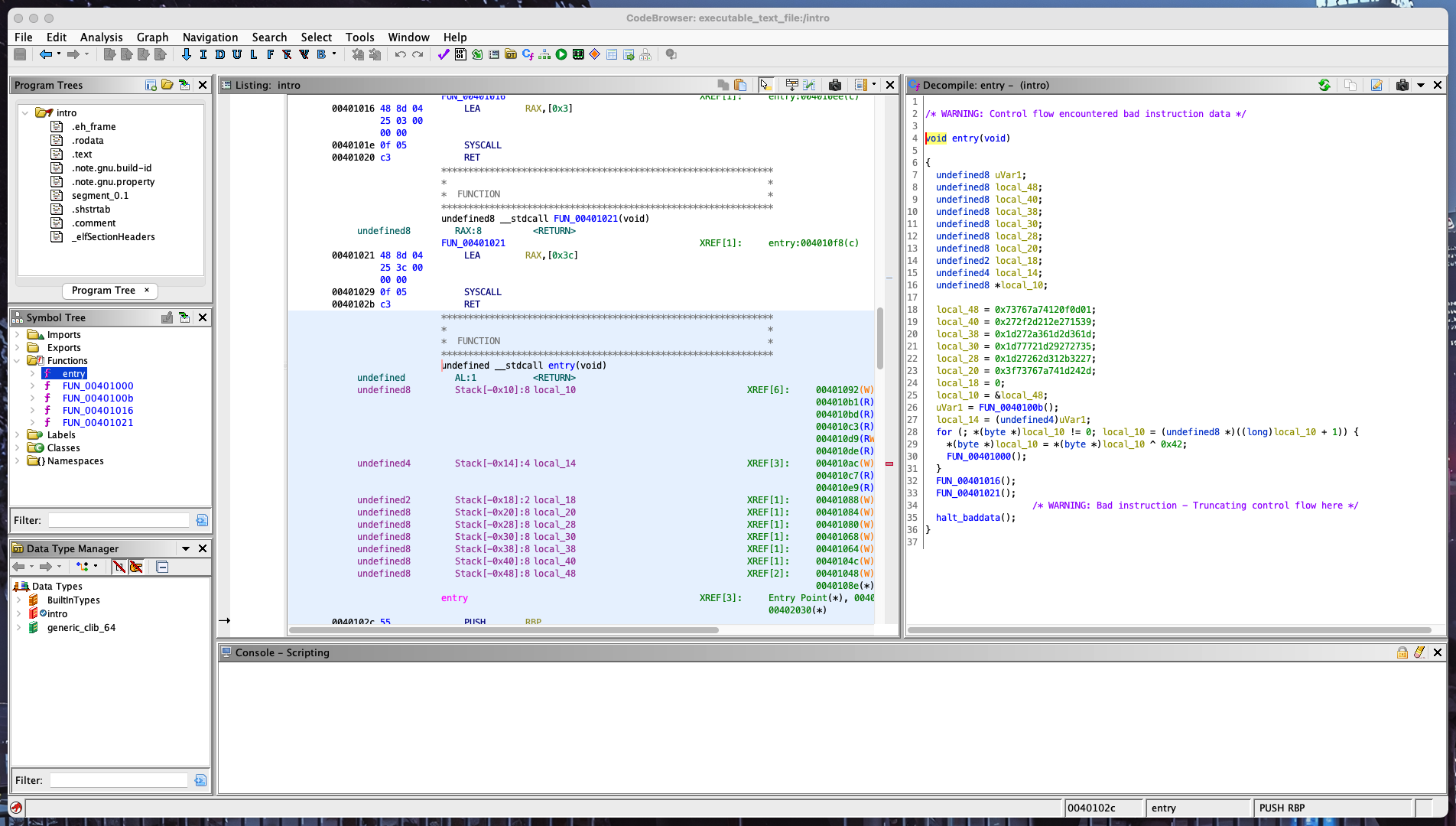Go back to the previous location with the blue arrow
Viewport: 1456px width, 826px height.
click(46, 54)
